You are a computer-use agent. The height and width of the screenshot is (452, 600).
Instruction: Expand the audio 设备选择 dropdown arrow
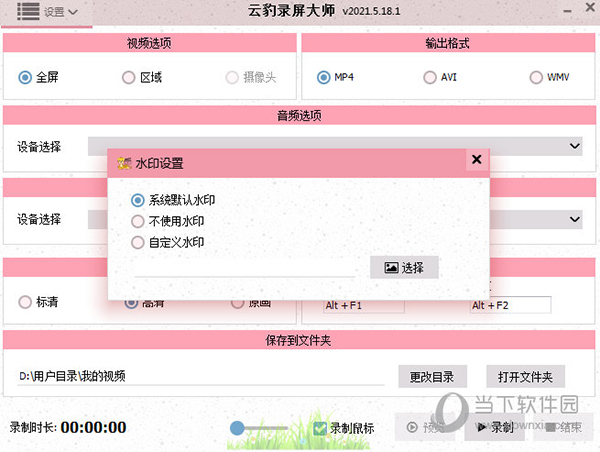pos(574,146)
